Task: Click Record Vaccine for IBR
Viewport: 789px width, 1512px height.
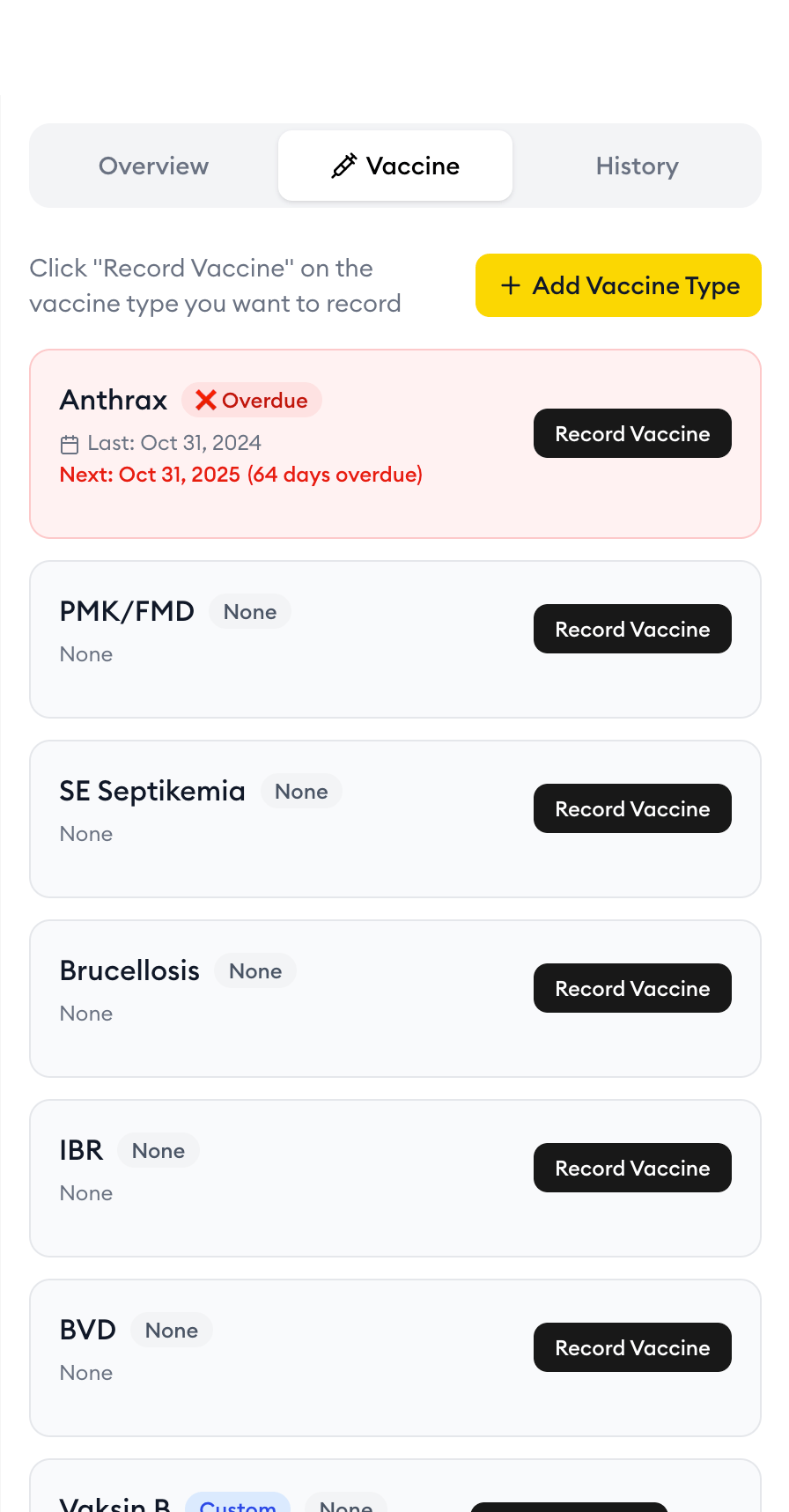Action: (x=631, y=1168)
